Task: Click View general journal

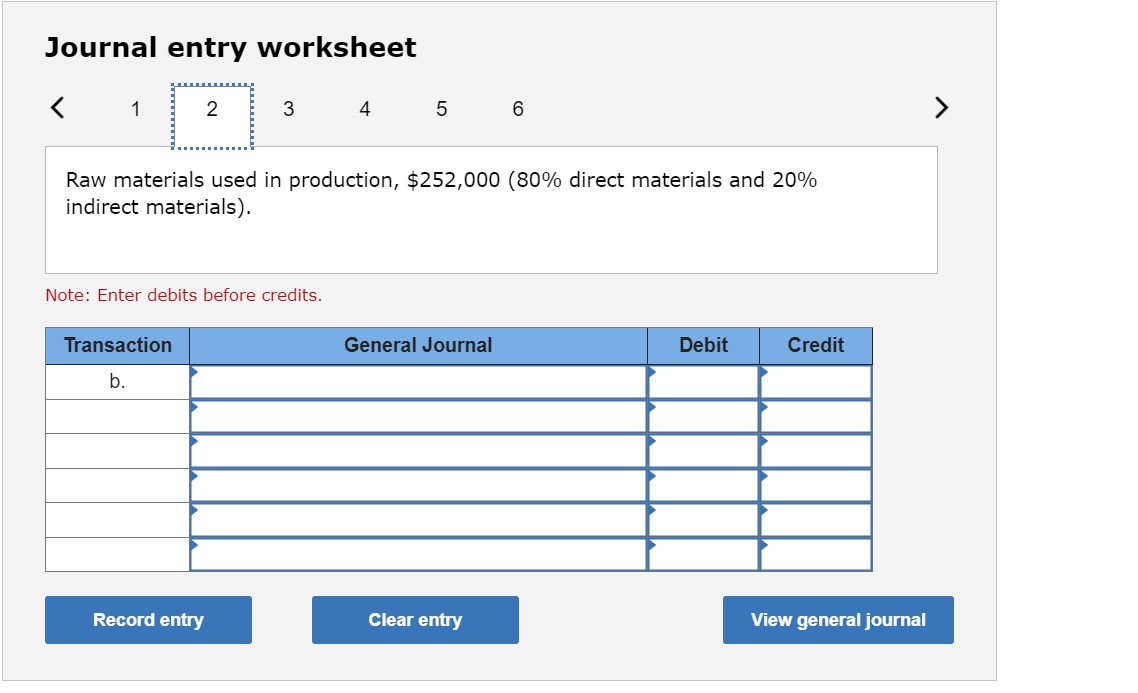Action: tap(838, 619)
